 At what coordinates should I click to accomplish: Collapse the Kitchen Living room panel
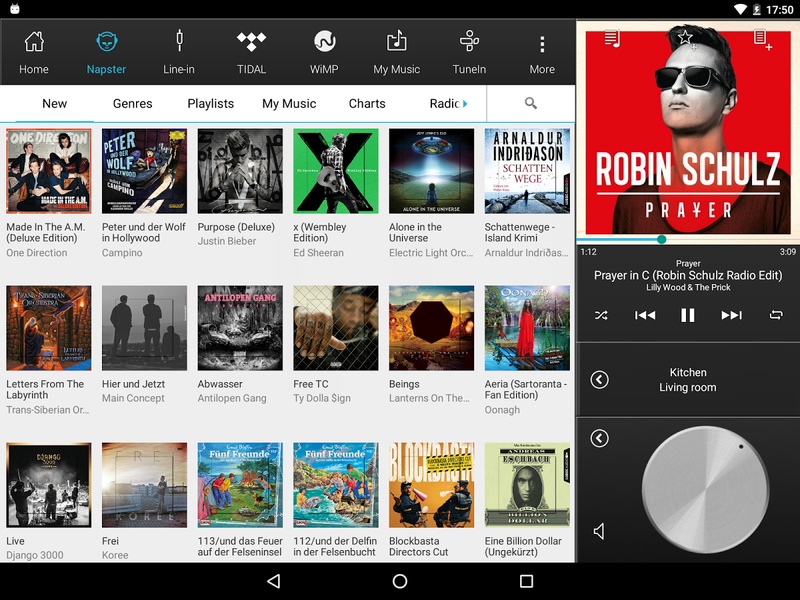pos(599,380)
